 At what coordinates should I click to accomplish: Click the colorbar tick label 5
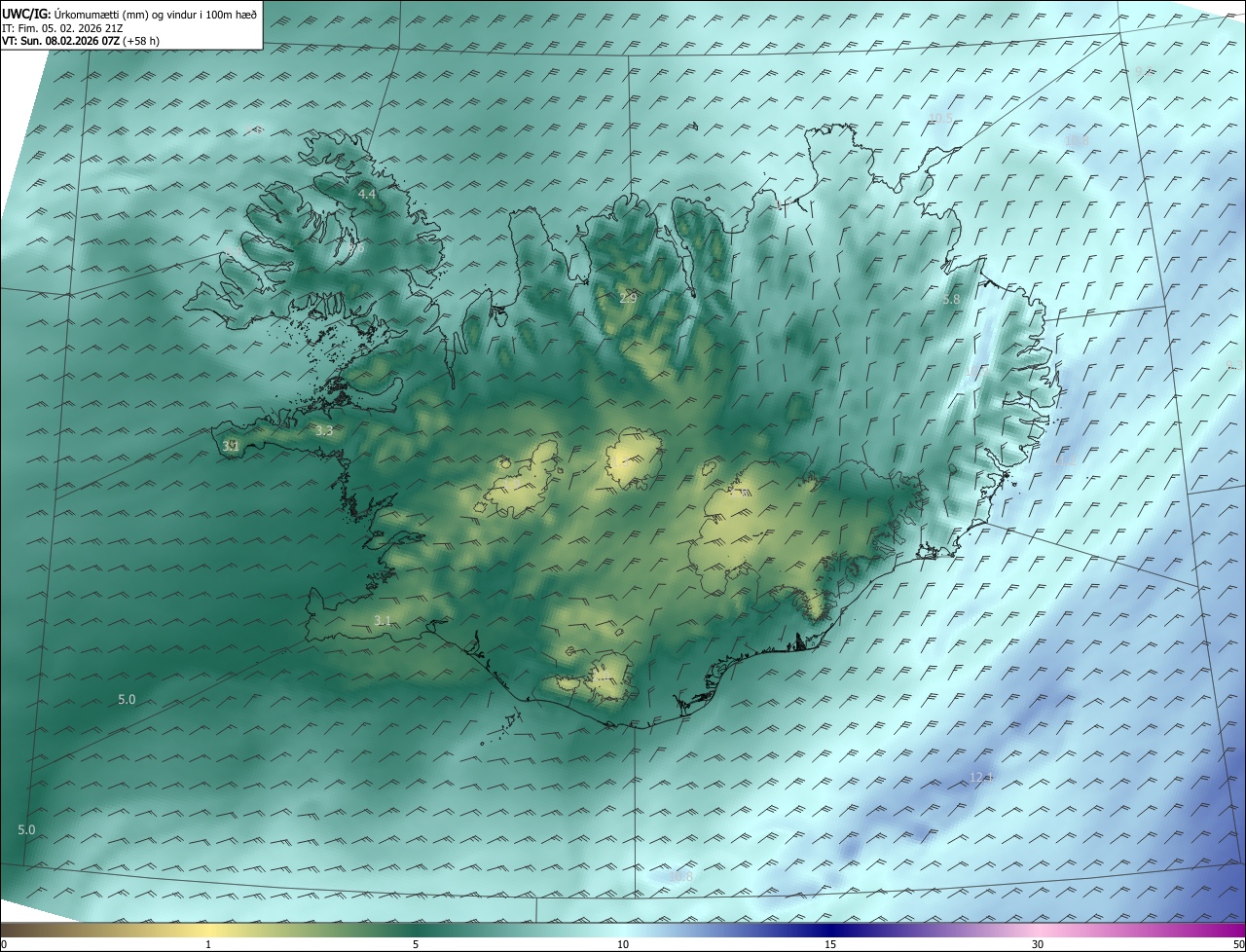point(416,944)
